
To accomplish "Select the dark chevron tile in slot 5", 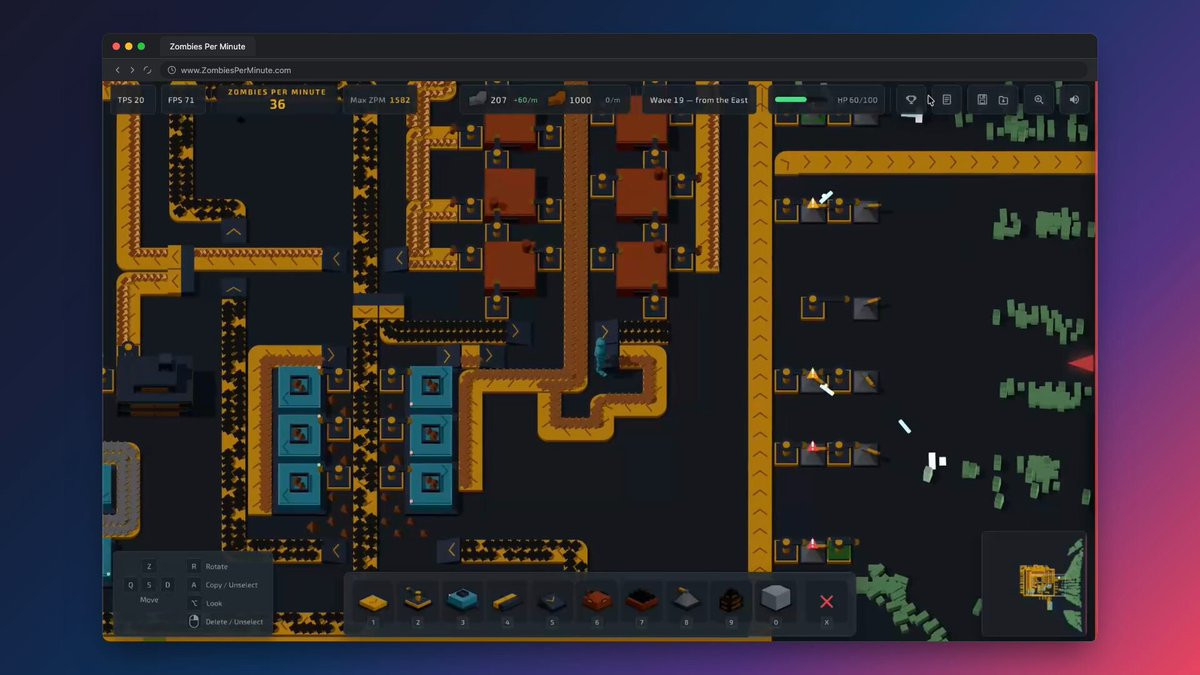I will (x=552, y=601).
